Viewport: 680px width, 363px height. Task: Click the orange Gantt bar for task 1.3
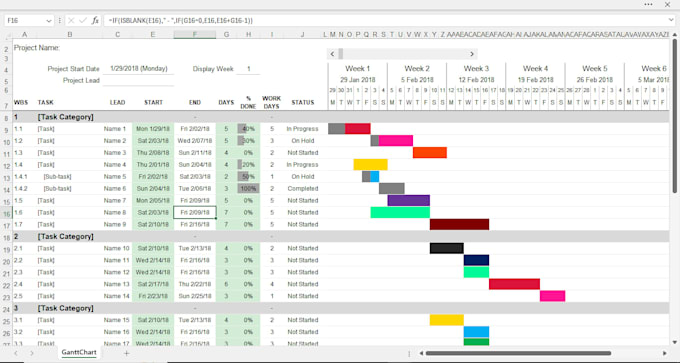[x=430, y=153]
